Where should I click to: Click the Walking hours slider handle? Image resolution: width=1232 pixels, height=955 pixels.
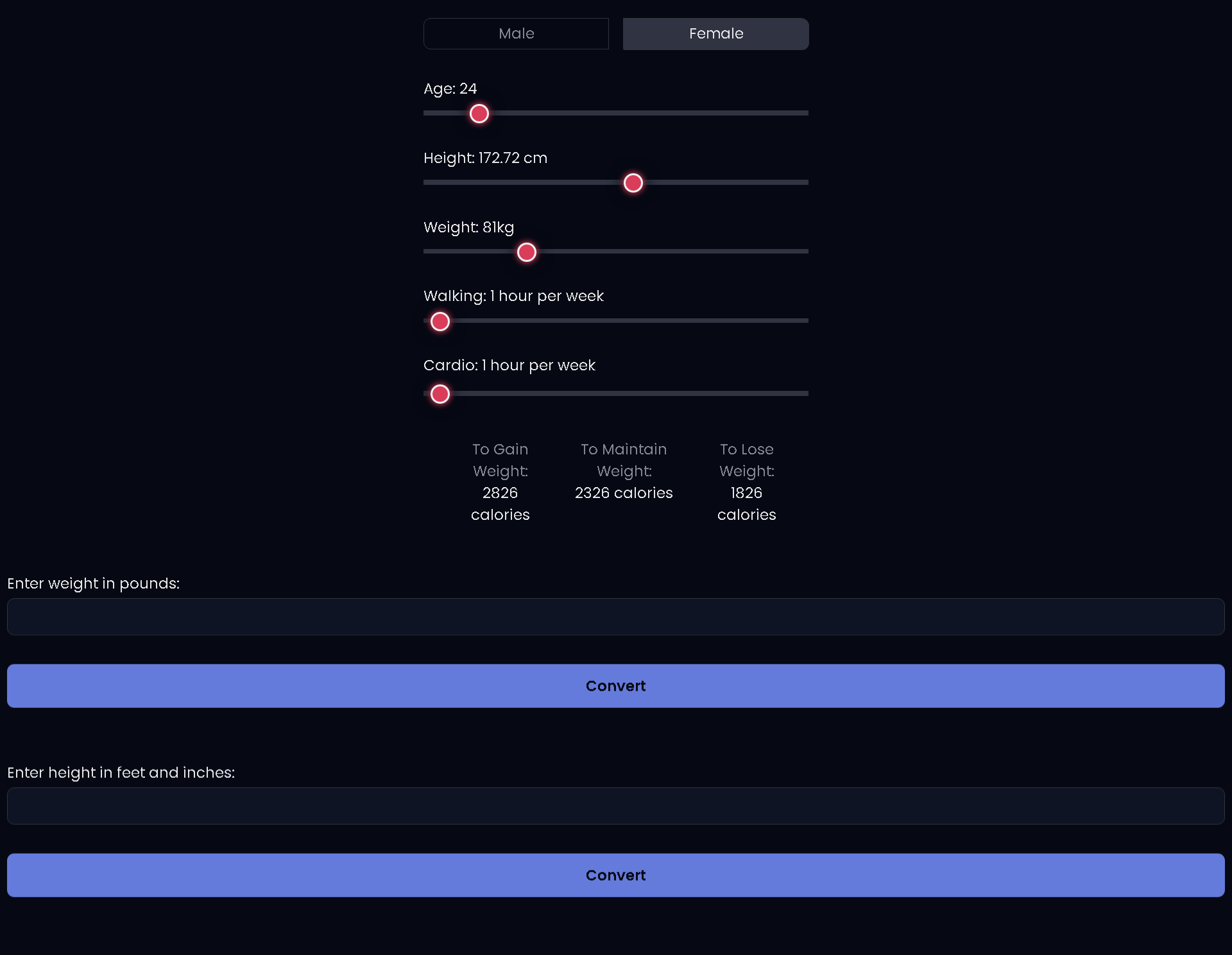pyautogui.click(x=440, y=322)
